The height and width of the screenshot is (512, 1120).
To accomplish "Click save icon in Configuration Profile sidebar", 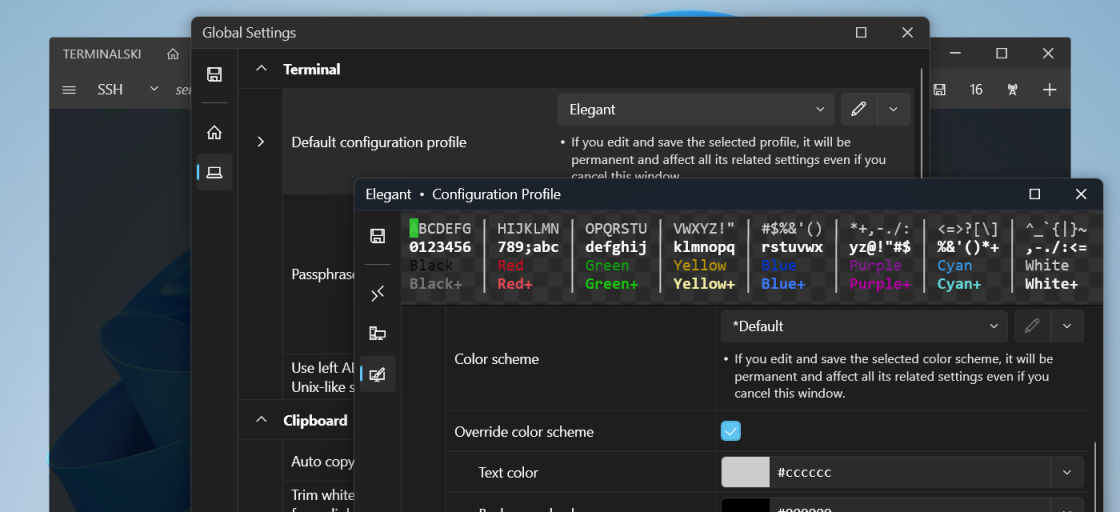I will [x=378, y=236].
